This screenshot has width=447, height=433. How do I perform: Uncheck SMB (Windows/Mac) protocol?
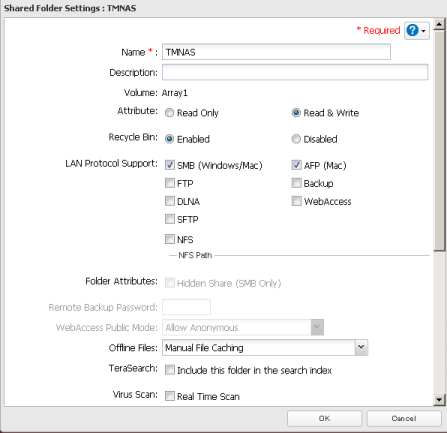(170, 165)
